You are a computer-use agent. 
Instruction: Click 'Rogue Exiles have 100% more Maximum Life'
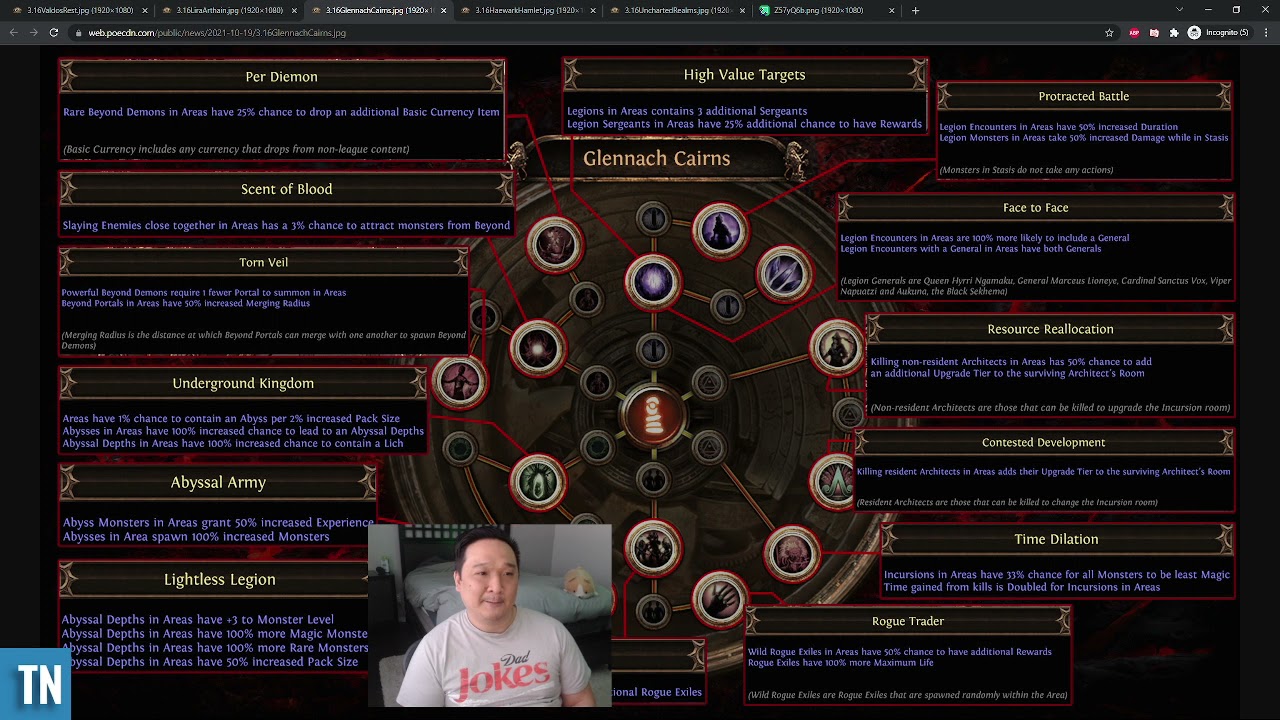tap(840, 663)
